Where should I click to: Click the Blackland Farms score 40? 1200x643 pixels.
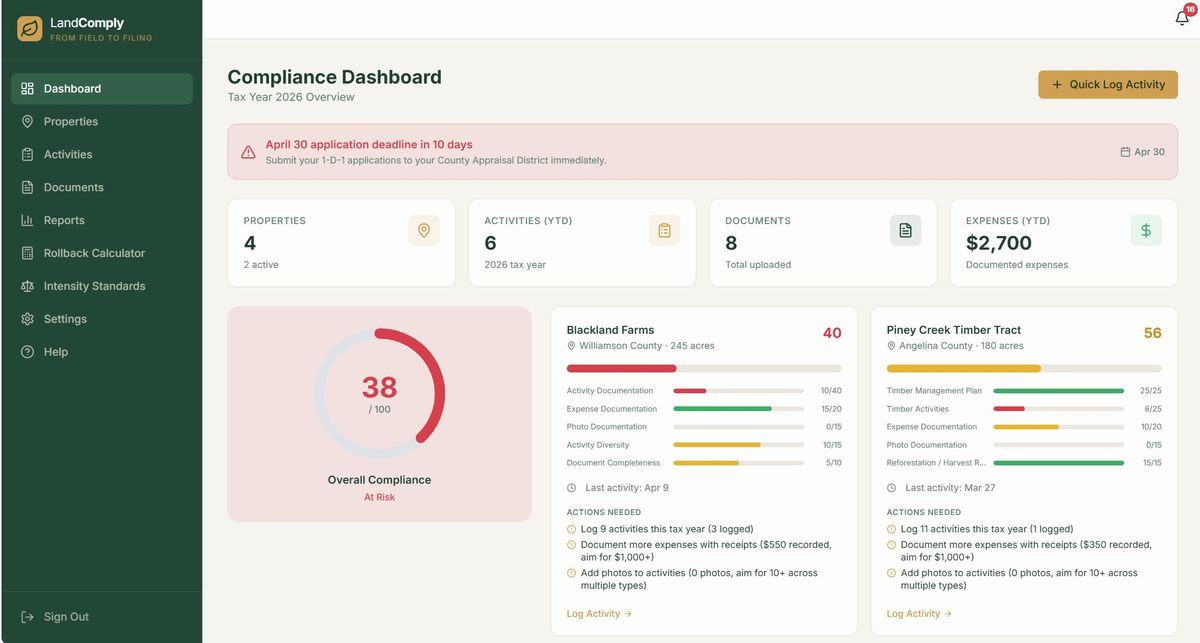(832, 333)
